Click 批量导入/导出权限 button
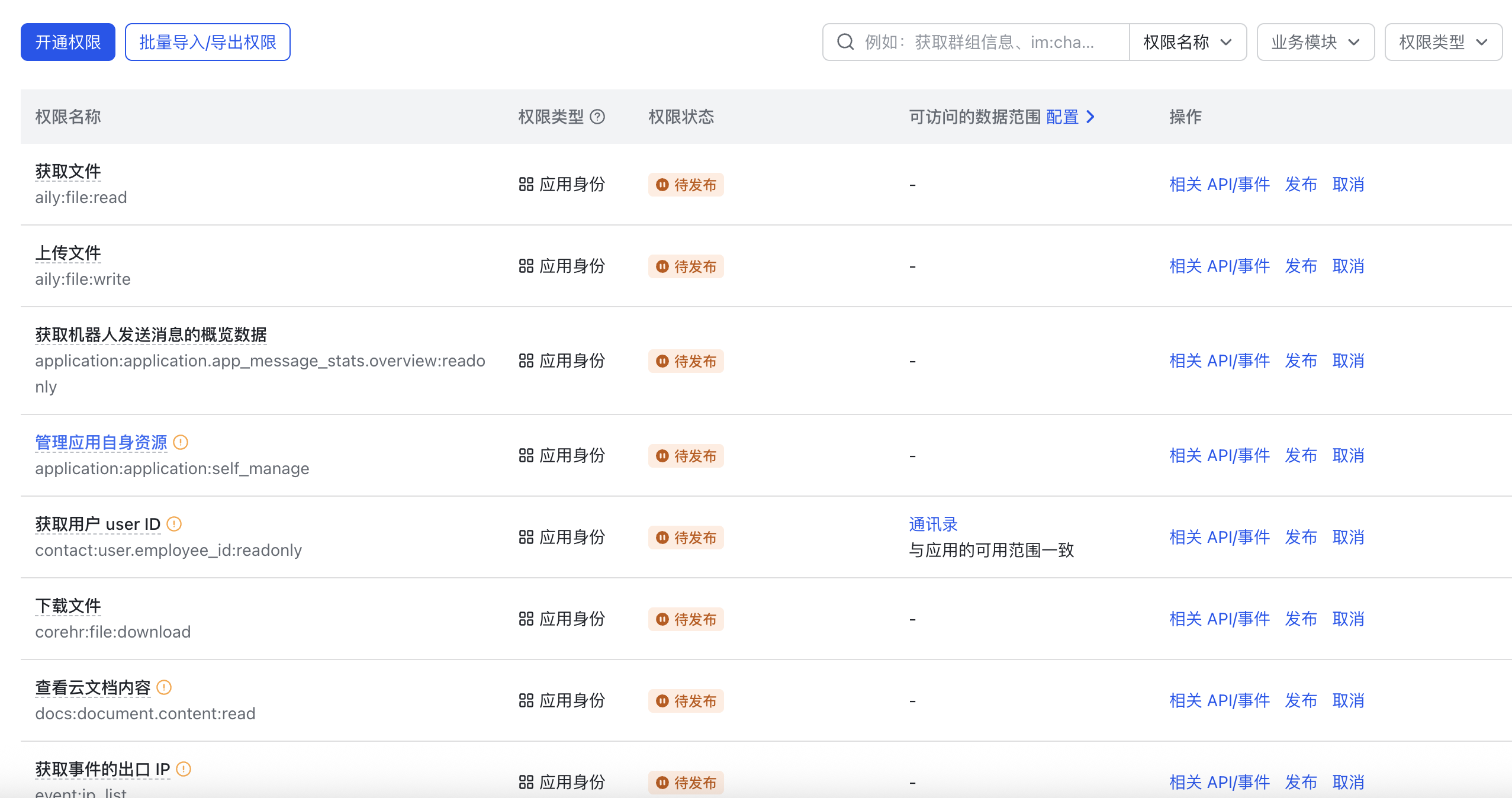 pyautogui.click(x=207, y=42)
